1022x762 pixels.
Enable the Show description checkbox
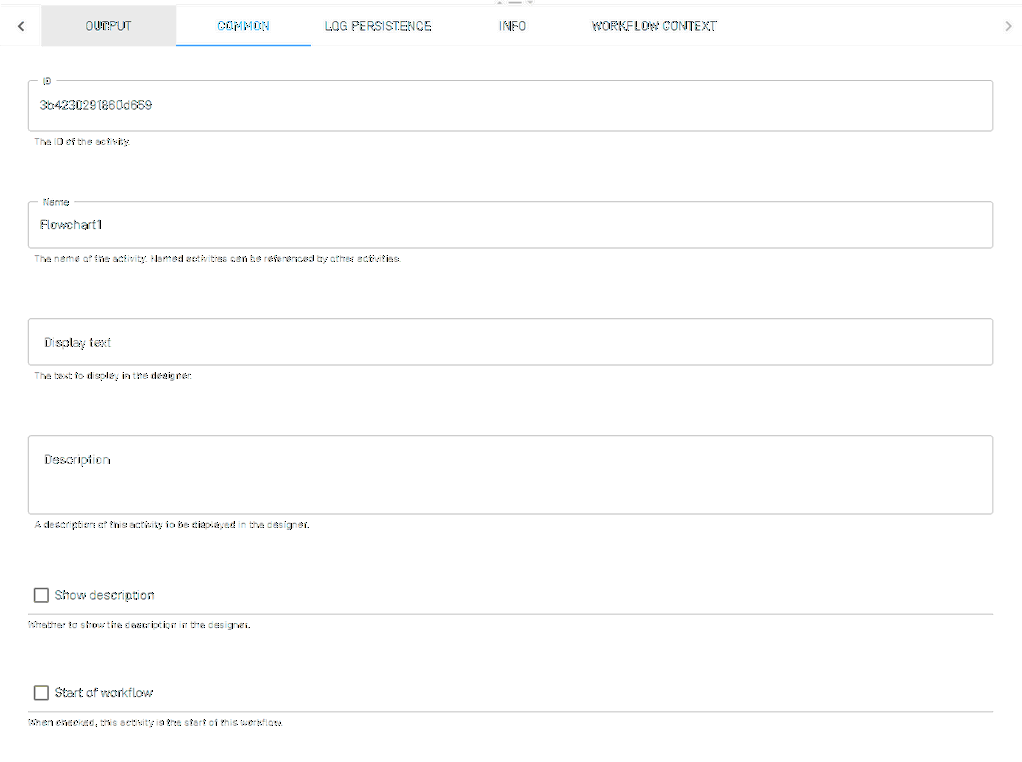point(41,595)
